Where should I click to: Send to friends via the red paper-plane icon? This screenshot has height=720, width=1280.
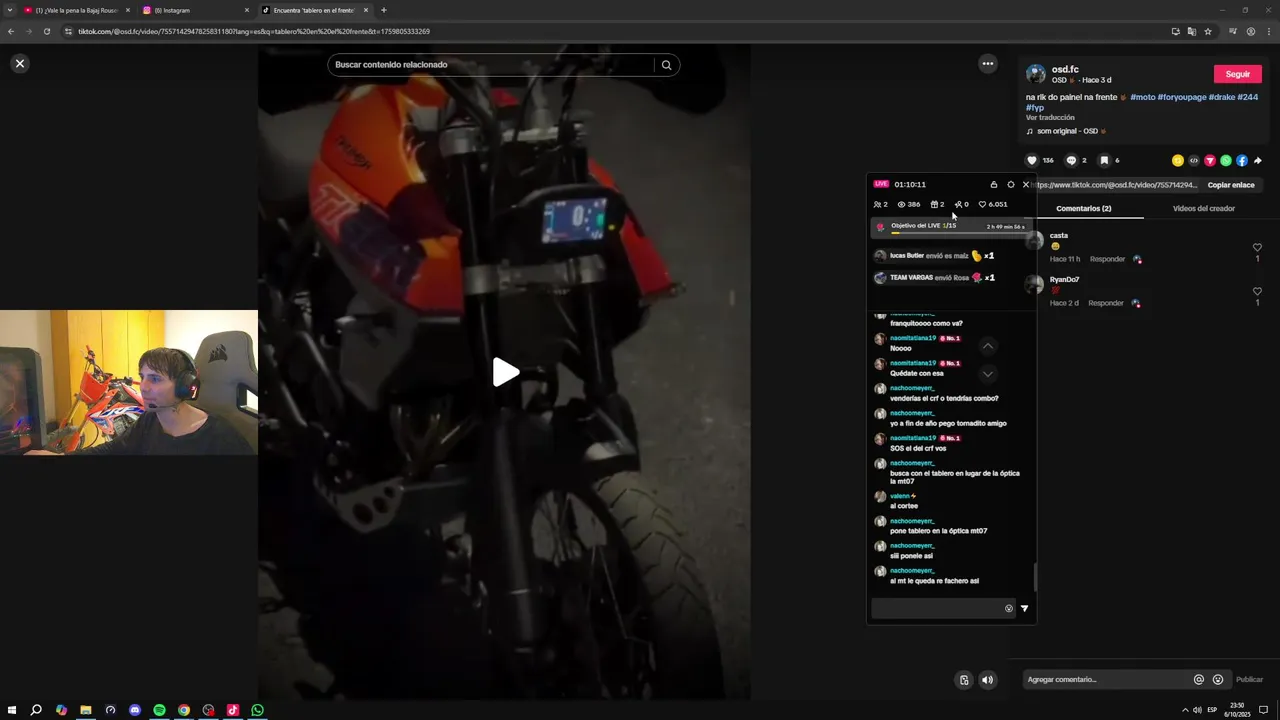pos(1210,160)
